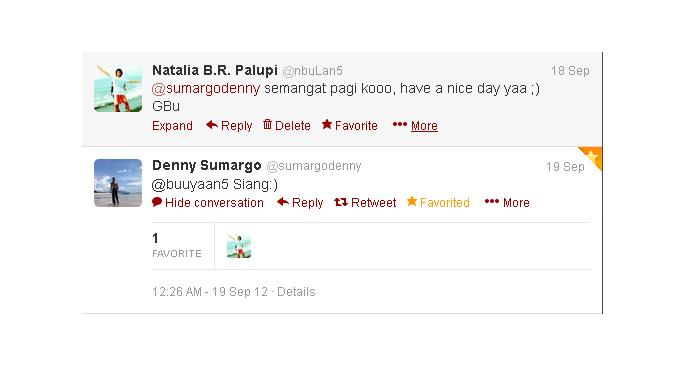Viewport: 683px width, 384px height.
Task: Open Details link next to timestamp
Action: click(x=296, y=292)
